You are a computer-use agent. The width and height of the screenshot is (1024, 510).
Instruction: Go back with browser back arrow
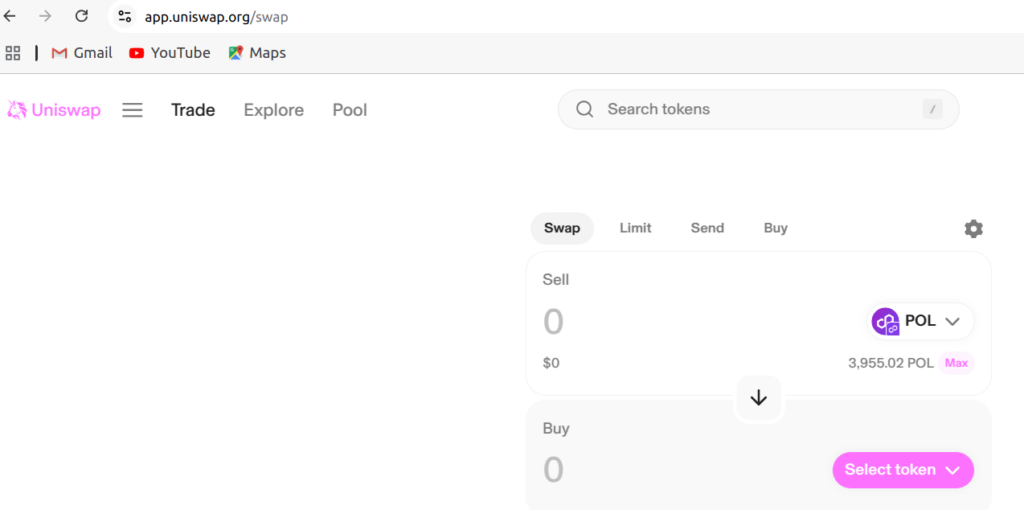[10, 16]
